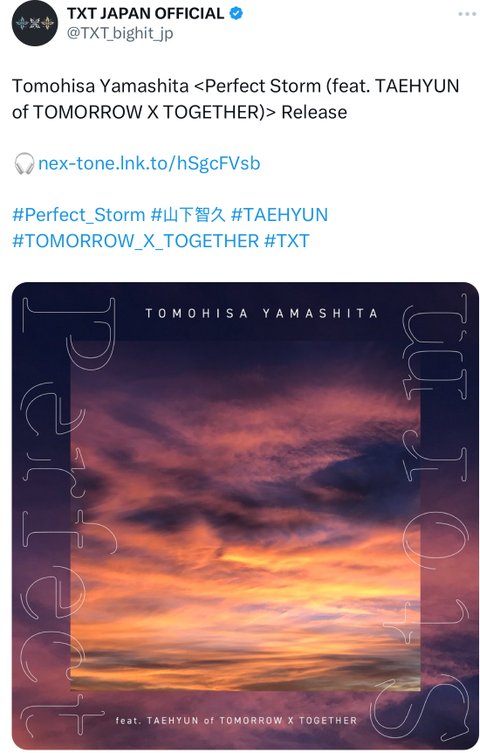Viewport: 480px width, 753px height.
Task: Open the TXT JAPAN OFFICIAL display name
Action: [145, 13]
